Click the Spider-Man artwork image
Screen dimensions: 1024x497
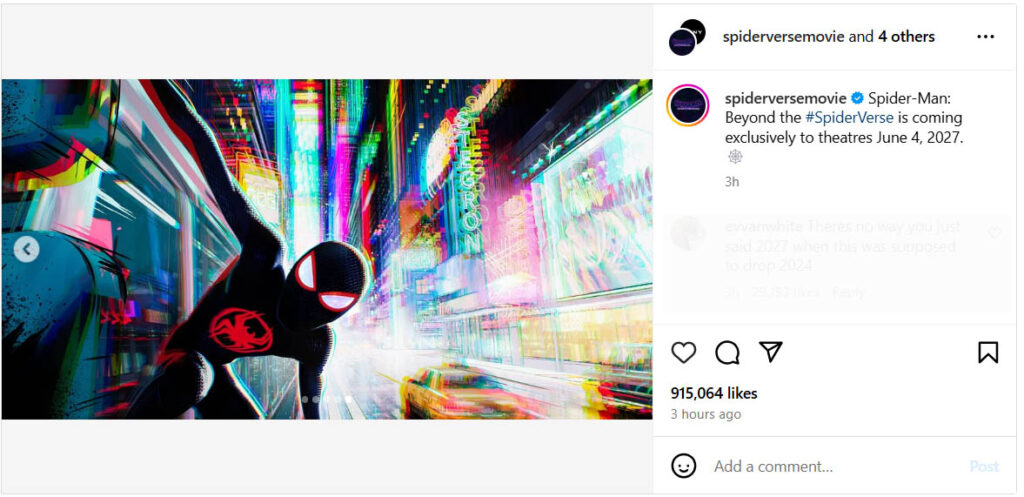tap(327, 249)
